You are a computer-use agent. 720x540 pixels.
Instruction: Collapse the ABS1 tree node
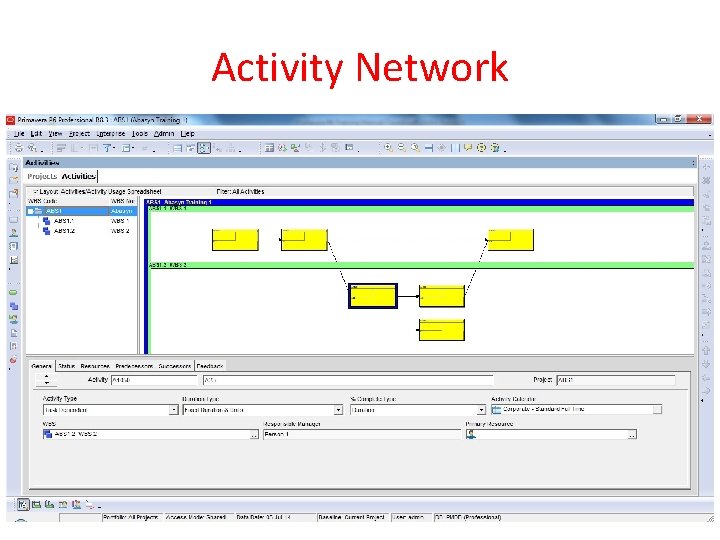pos(31,211)
